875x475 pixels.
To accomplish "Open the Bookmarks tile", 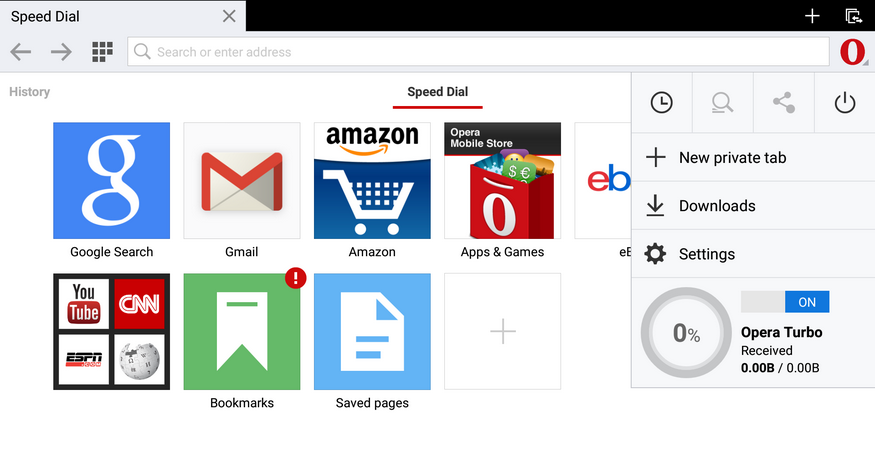I will point(242,332).
